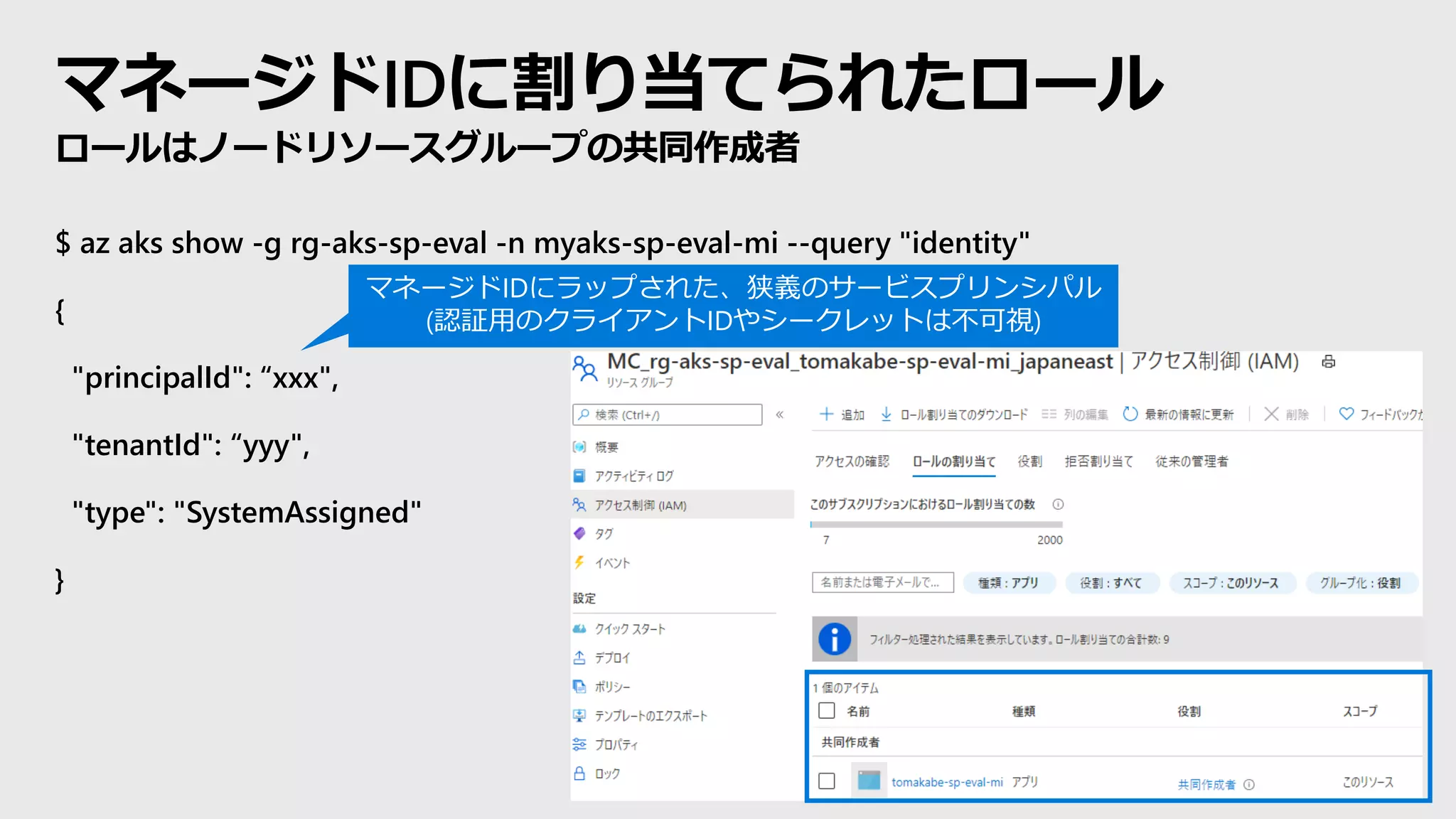
Task: Sort by 種類 column header
Action: tap(1024, 711)
